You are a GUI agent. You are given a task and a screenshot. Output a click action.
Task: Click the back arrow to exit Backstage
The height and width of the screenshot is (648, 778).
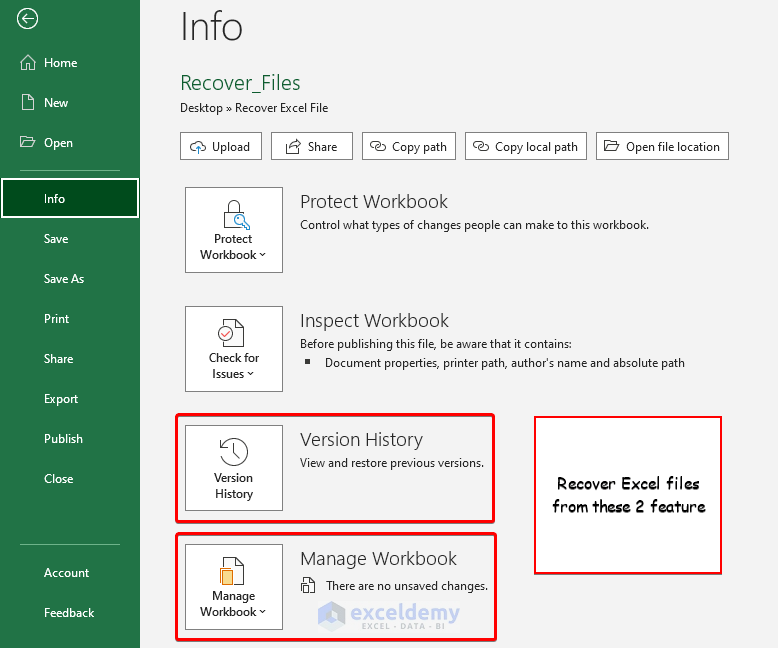tap(27, 19)
